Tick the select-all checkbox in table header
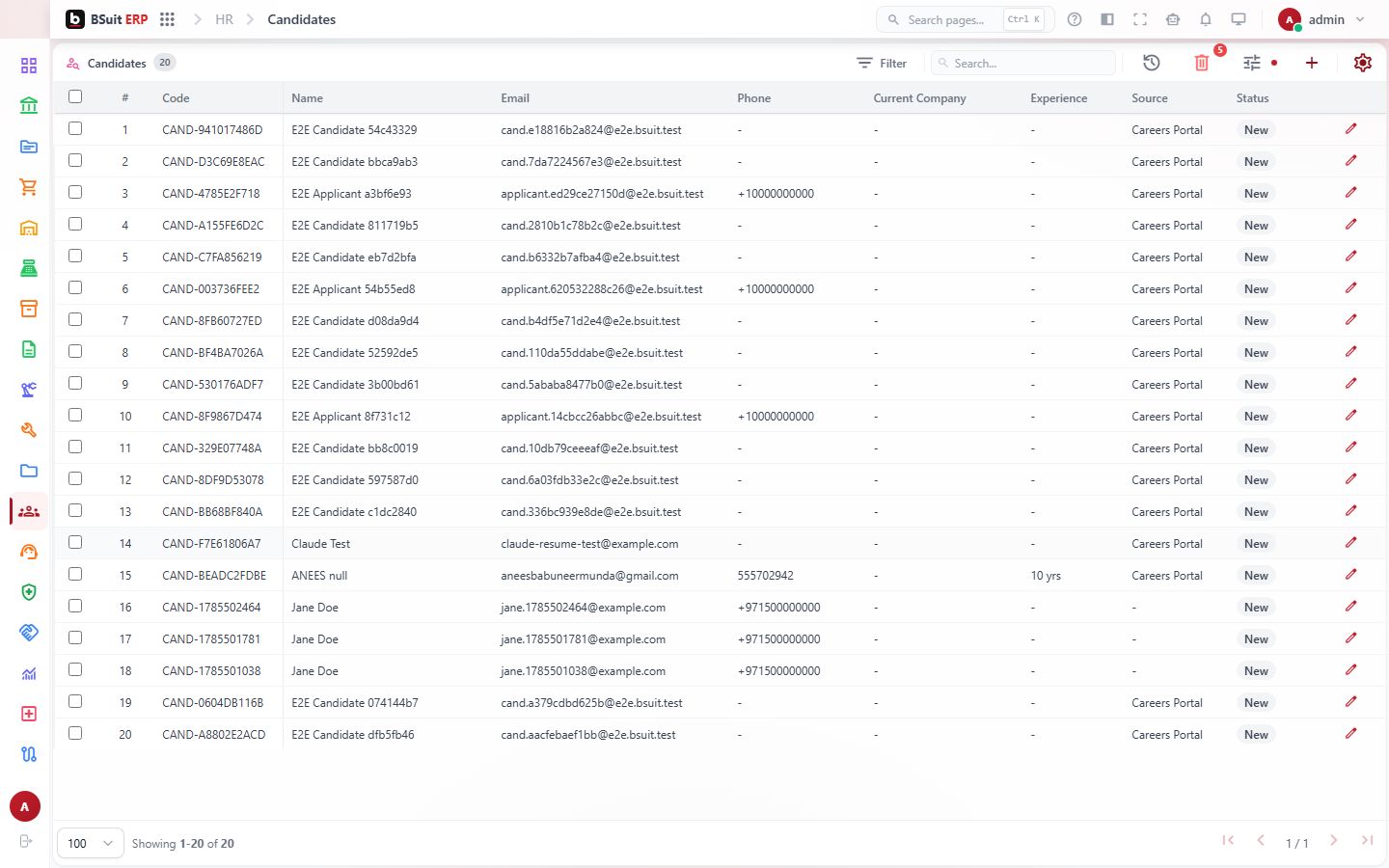This screenshot has height=868, width=1389. coord(75,96)
